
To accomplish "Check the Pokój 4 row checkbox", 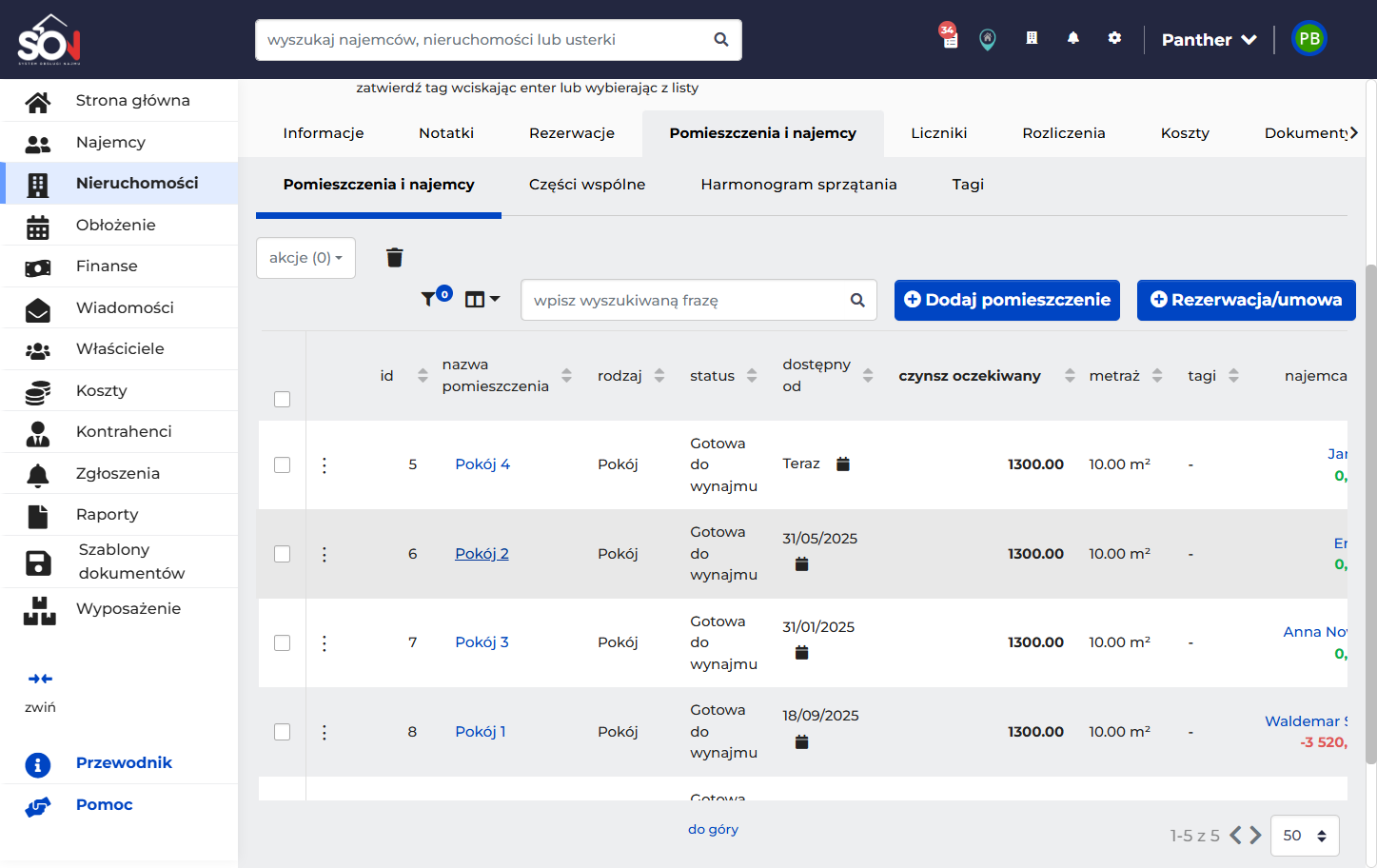I will coord(283,464).
